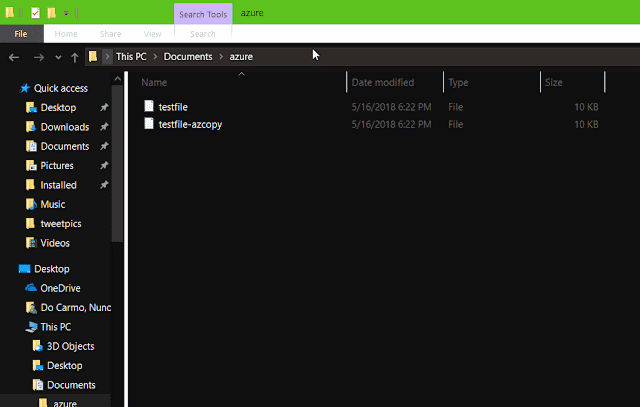This screenshot has width=640, height=407.
Task: Click the address bar folder icon
Action: pos(93,56)
